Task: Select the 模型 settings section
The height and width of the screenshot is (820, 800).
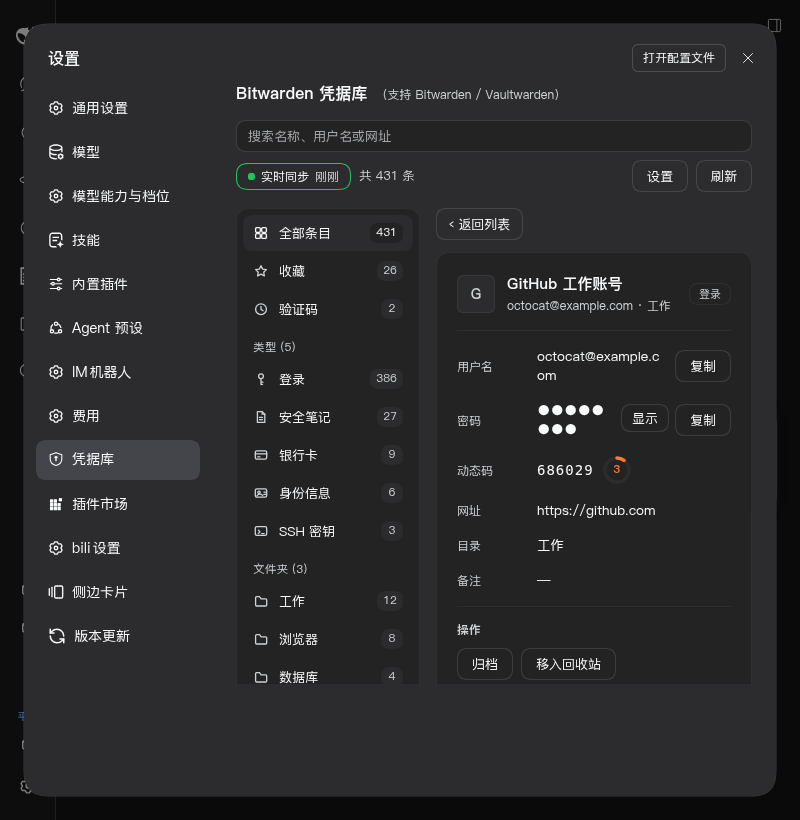Action: pyautogui.click(x=118, y=152)
